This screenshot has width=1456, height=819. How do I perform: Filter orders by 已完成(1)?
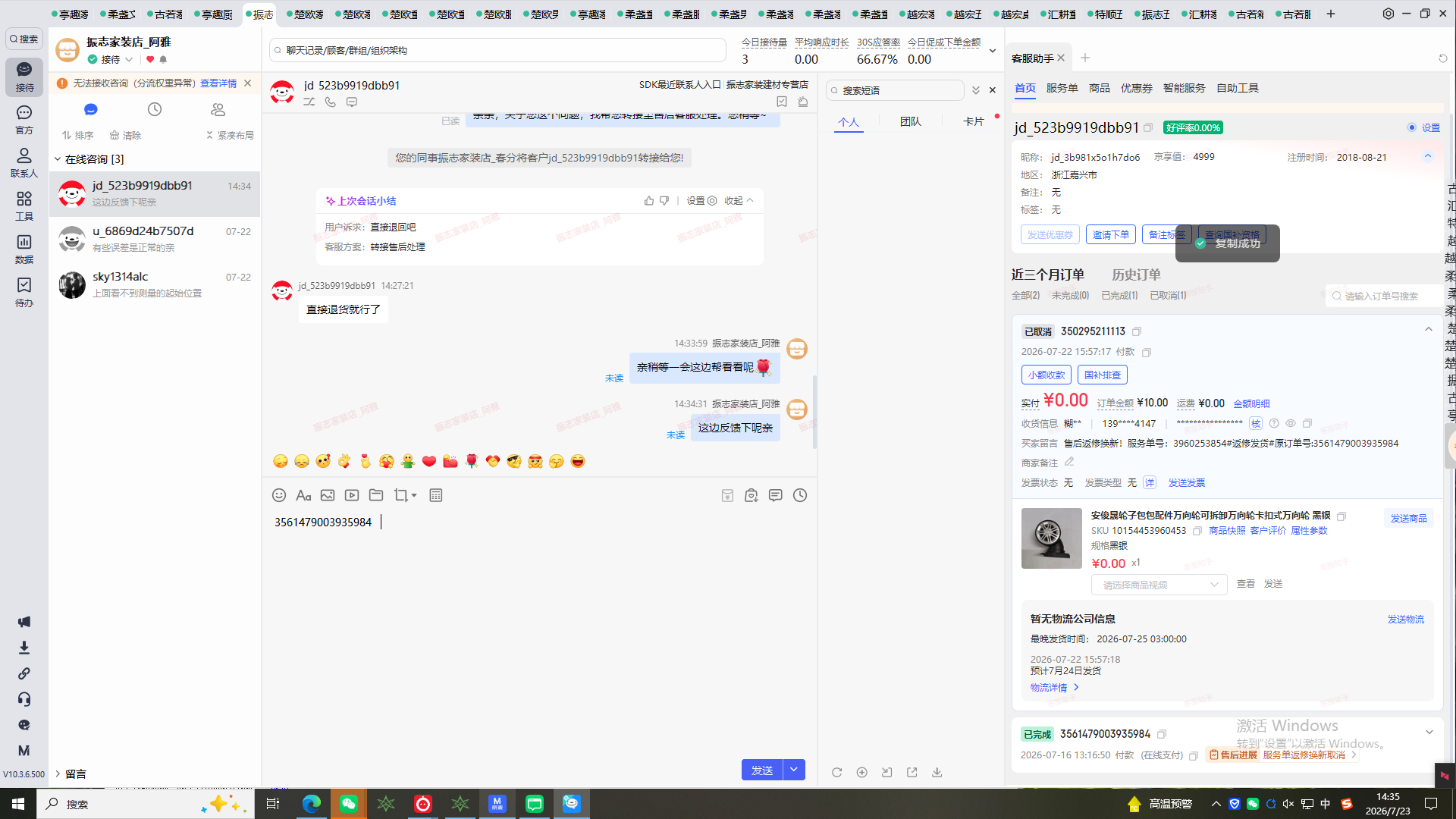click(x=1119, y=295)
